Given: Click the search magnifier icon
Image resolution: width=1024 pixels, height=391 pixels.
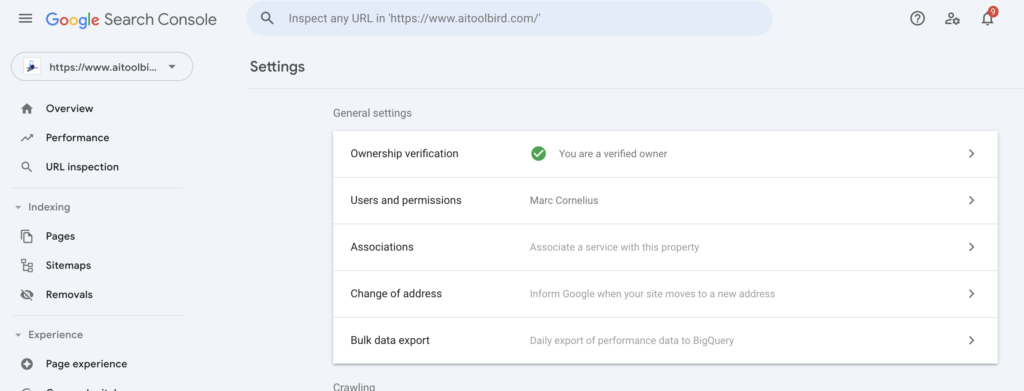Looking at the screenshot, I should pyautogui.click(x=267, y=18).
